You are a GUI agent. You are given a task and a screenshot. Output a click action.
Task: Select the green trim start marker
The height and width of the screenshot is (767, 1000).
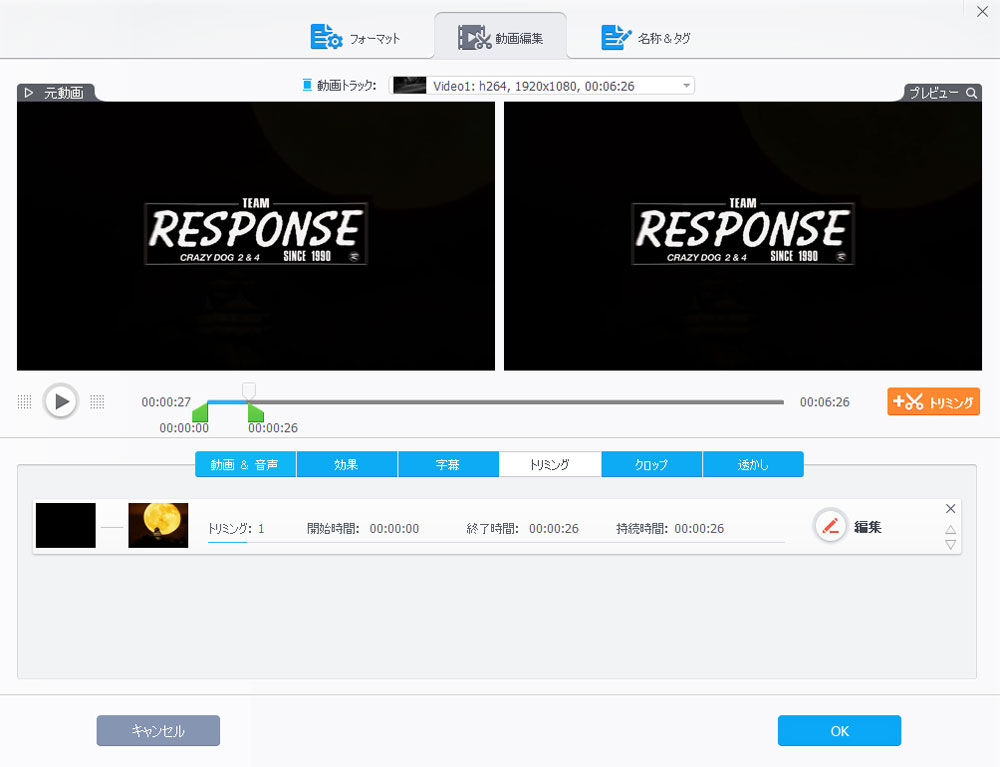200,412
